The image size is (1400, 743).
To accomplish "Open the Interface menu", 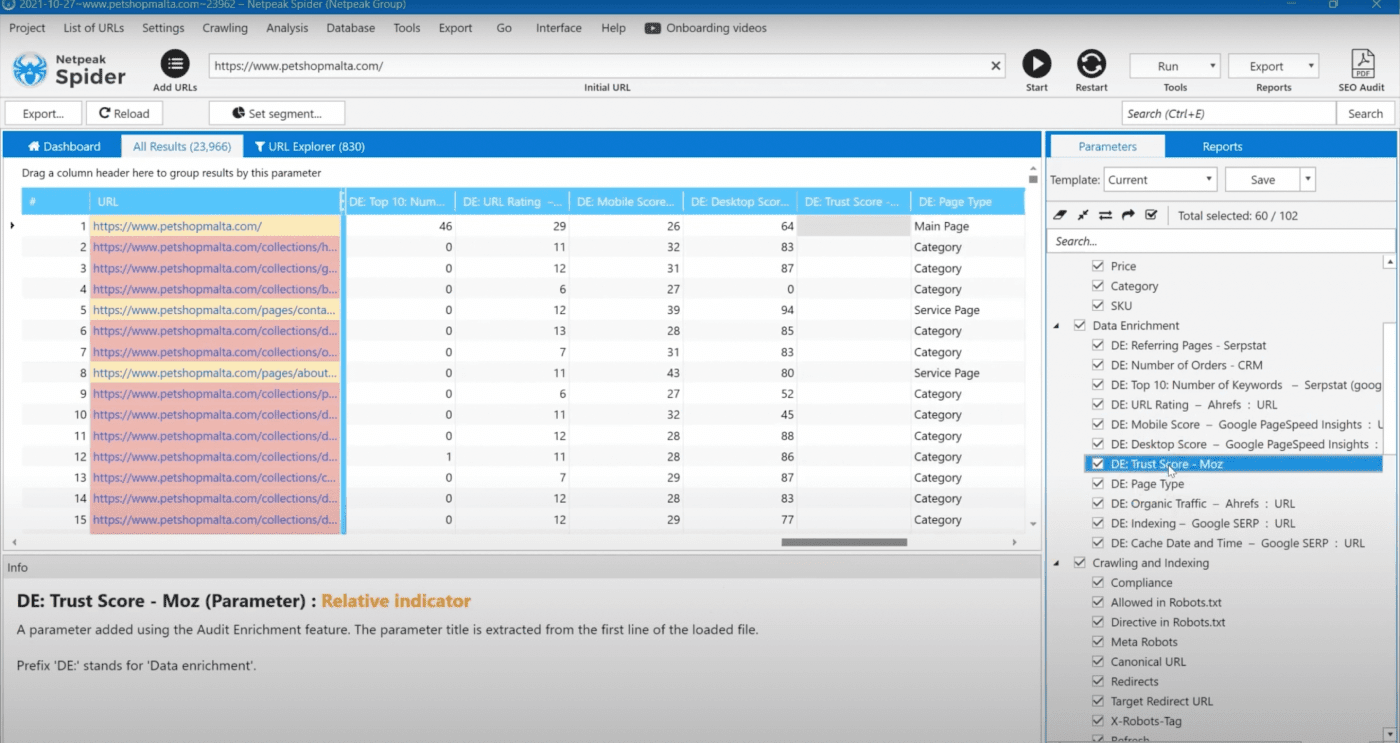I will 558,28.
